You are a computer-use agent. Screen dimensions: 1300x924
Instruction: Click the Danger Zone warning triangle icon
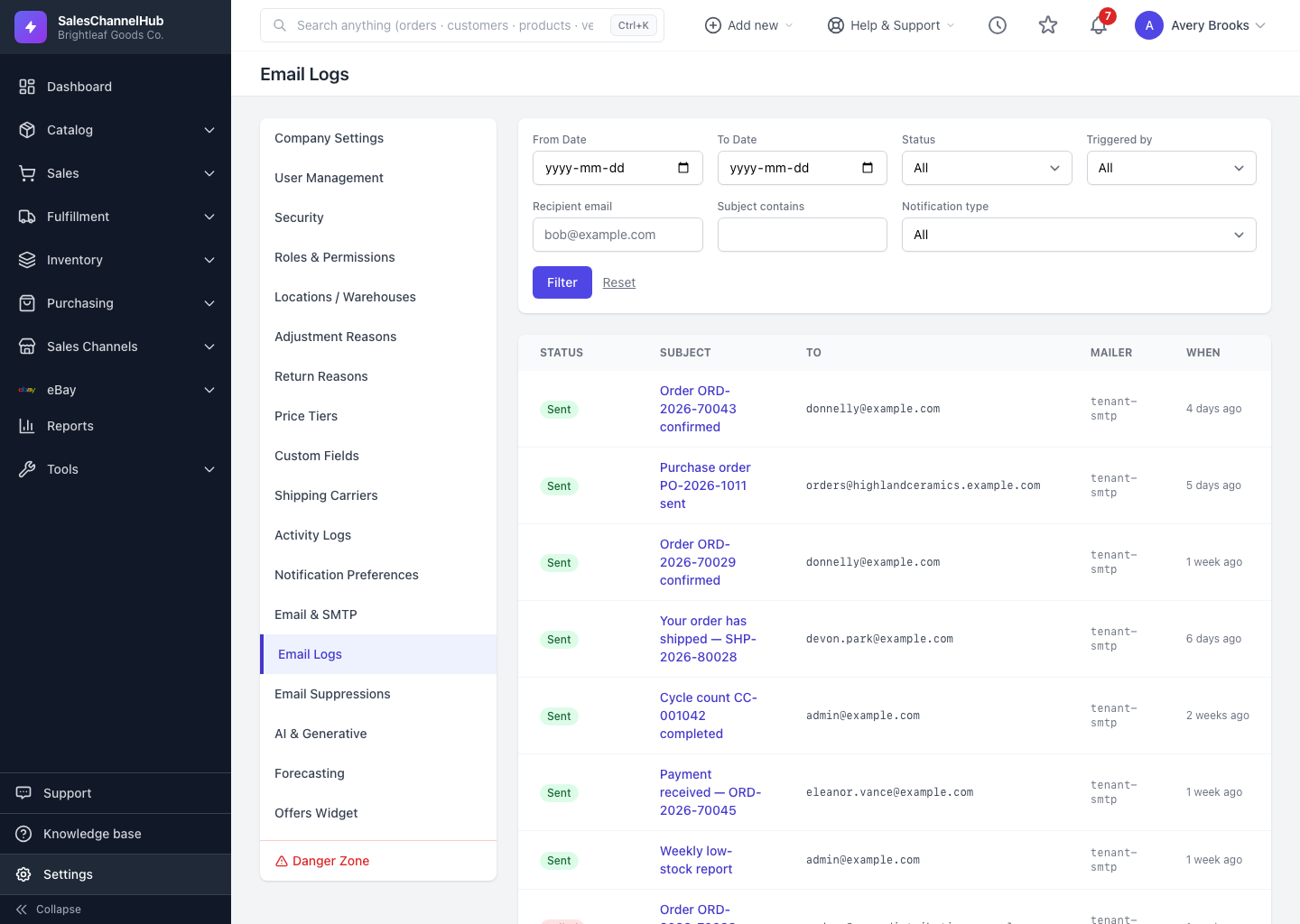282,861
